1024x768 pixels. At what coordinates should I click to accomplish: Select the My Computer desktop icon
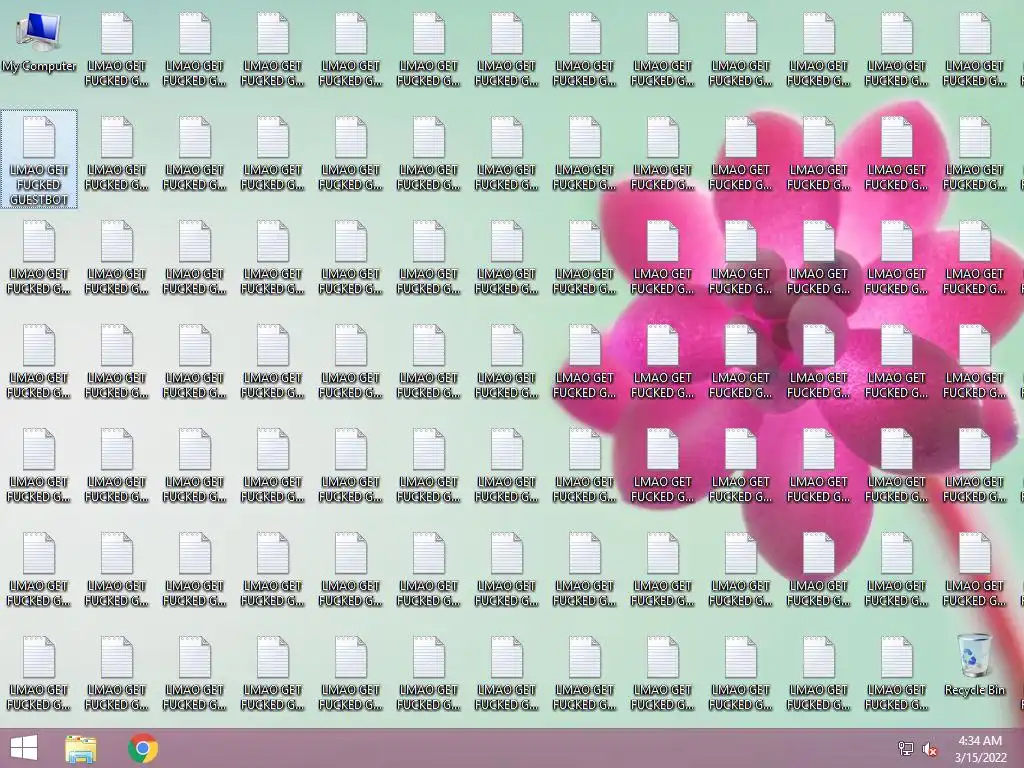point(39,43)
